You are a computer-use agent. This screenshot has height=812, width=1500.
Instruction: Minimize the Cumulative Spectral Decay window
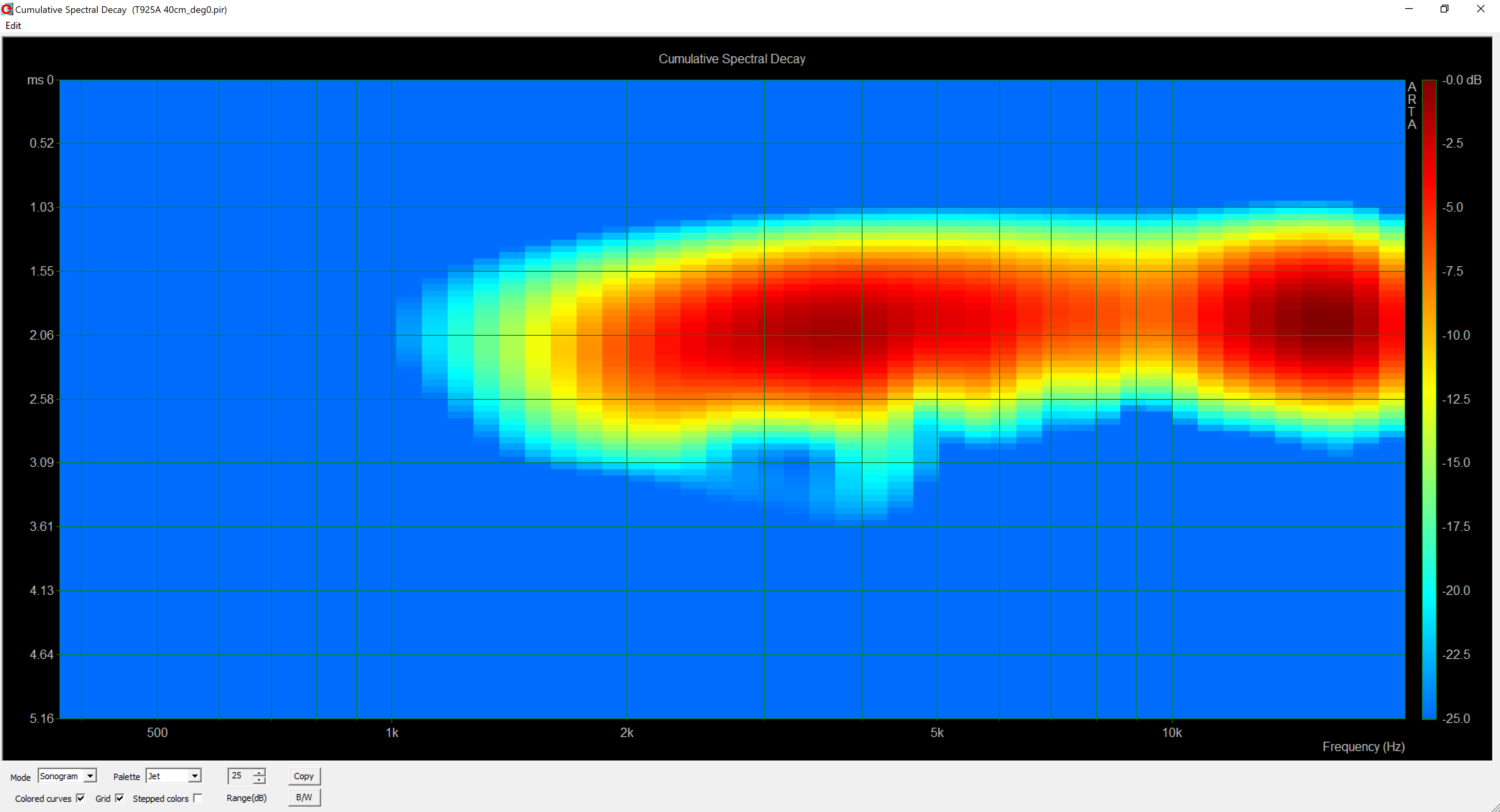pos(1409,9)
